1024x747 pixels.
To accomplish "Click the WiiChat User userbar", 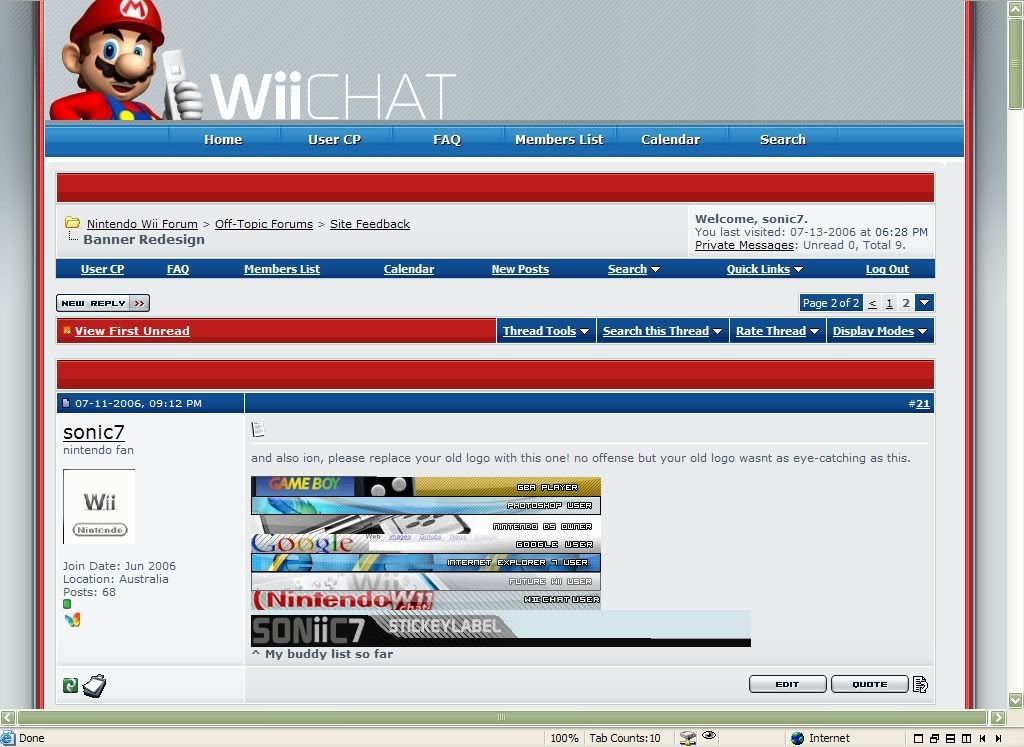I will click(426, 599).
